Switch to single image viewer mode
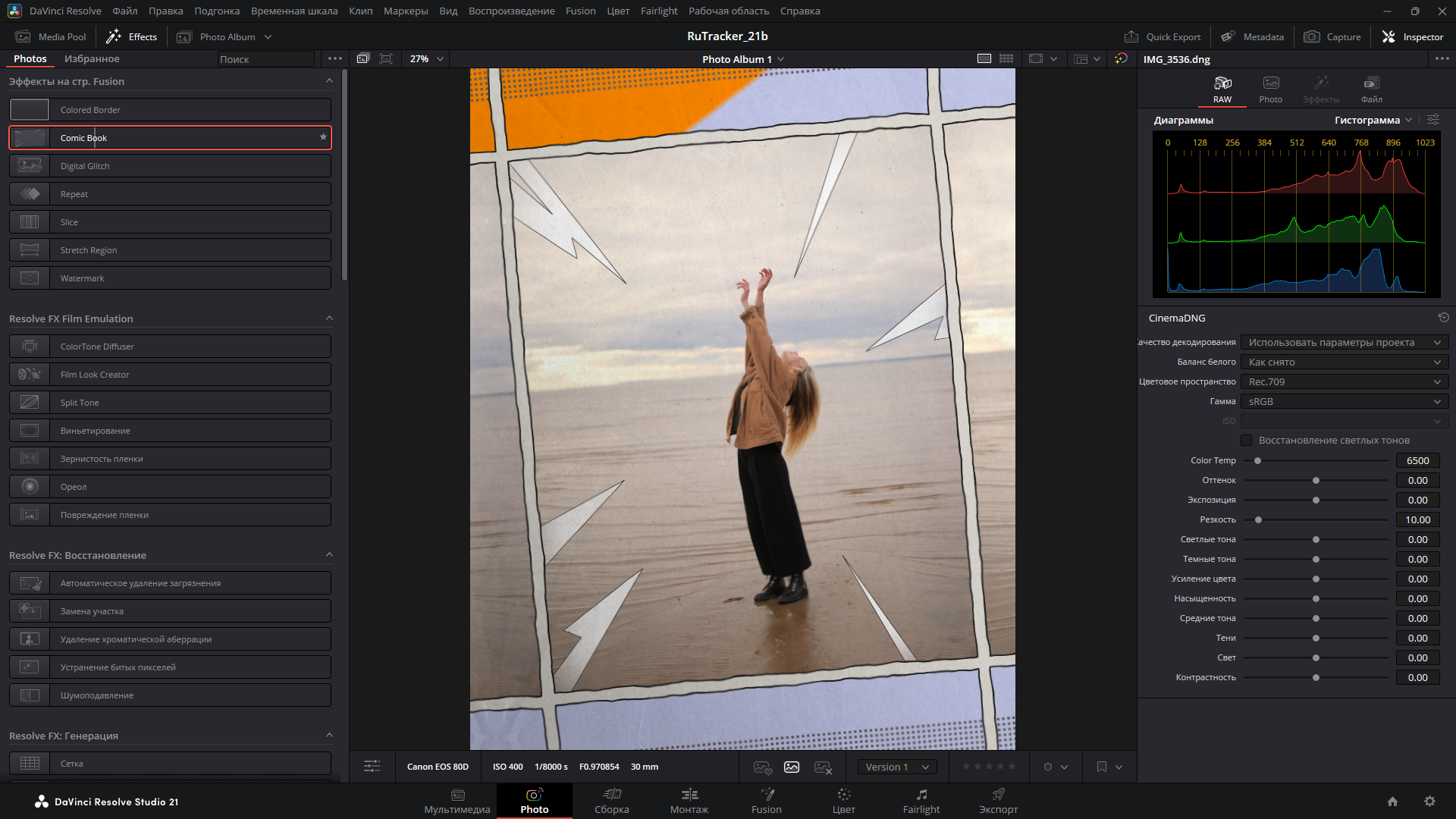1456x819 pixels. pos(984,58)
